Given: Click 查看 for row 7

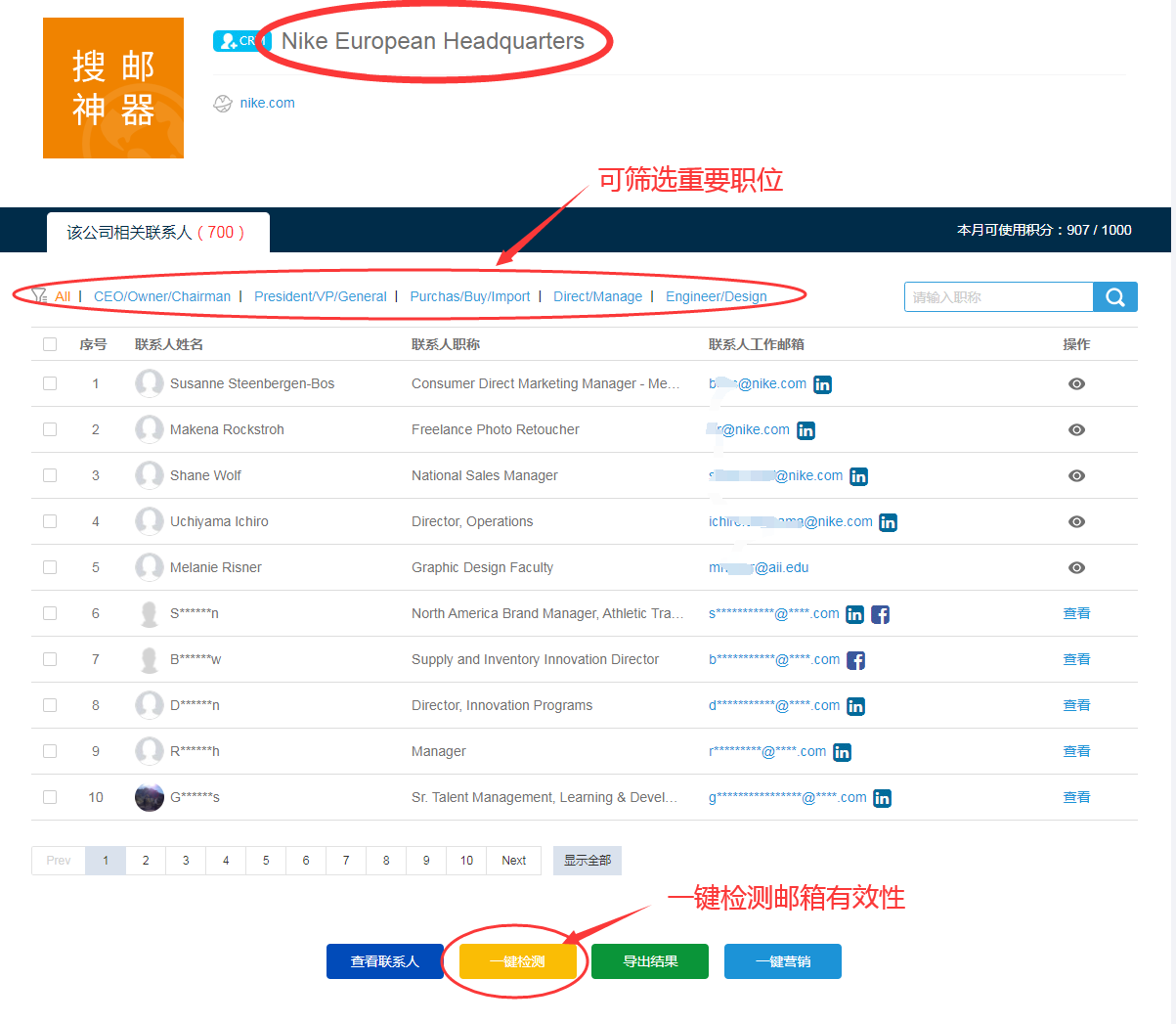Looking at the screenshot, I should (1076, 659).
